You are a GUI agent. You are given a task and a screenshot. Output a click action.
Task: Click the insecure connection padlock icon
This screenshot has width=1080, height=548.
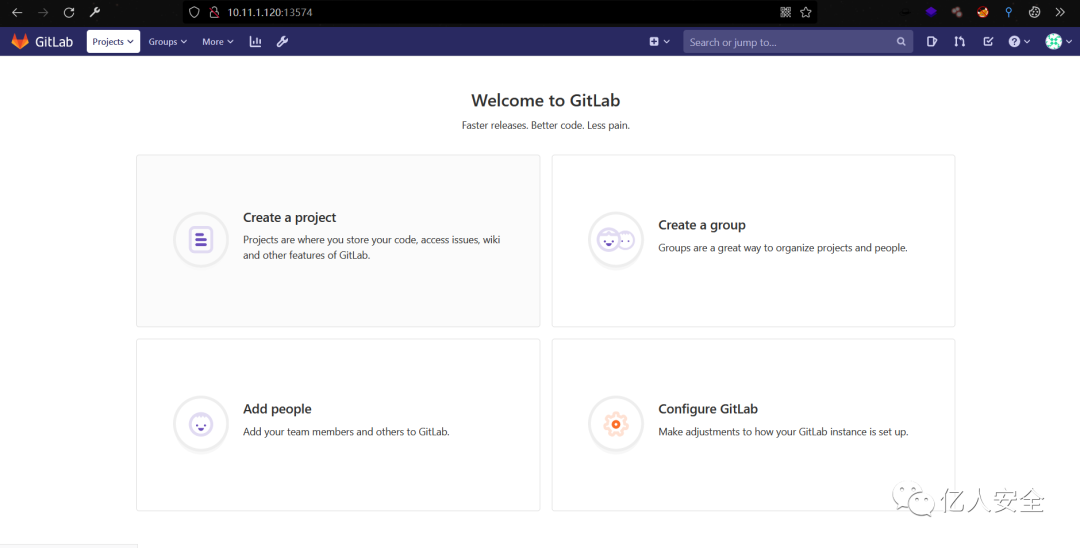coord(214,12)
